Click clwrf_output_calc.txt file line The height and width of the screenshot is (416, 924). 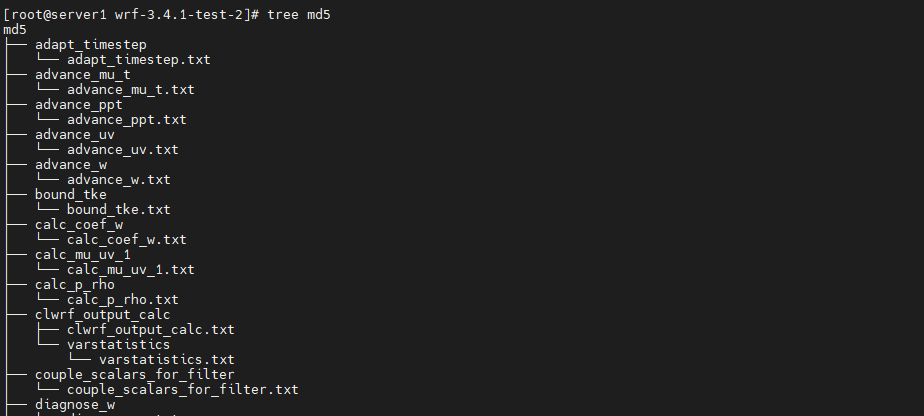[150, 329]
